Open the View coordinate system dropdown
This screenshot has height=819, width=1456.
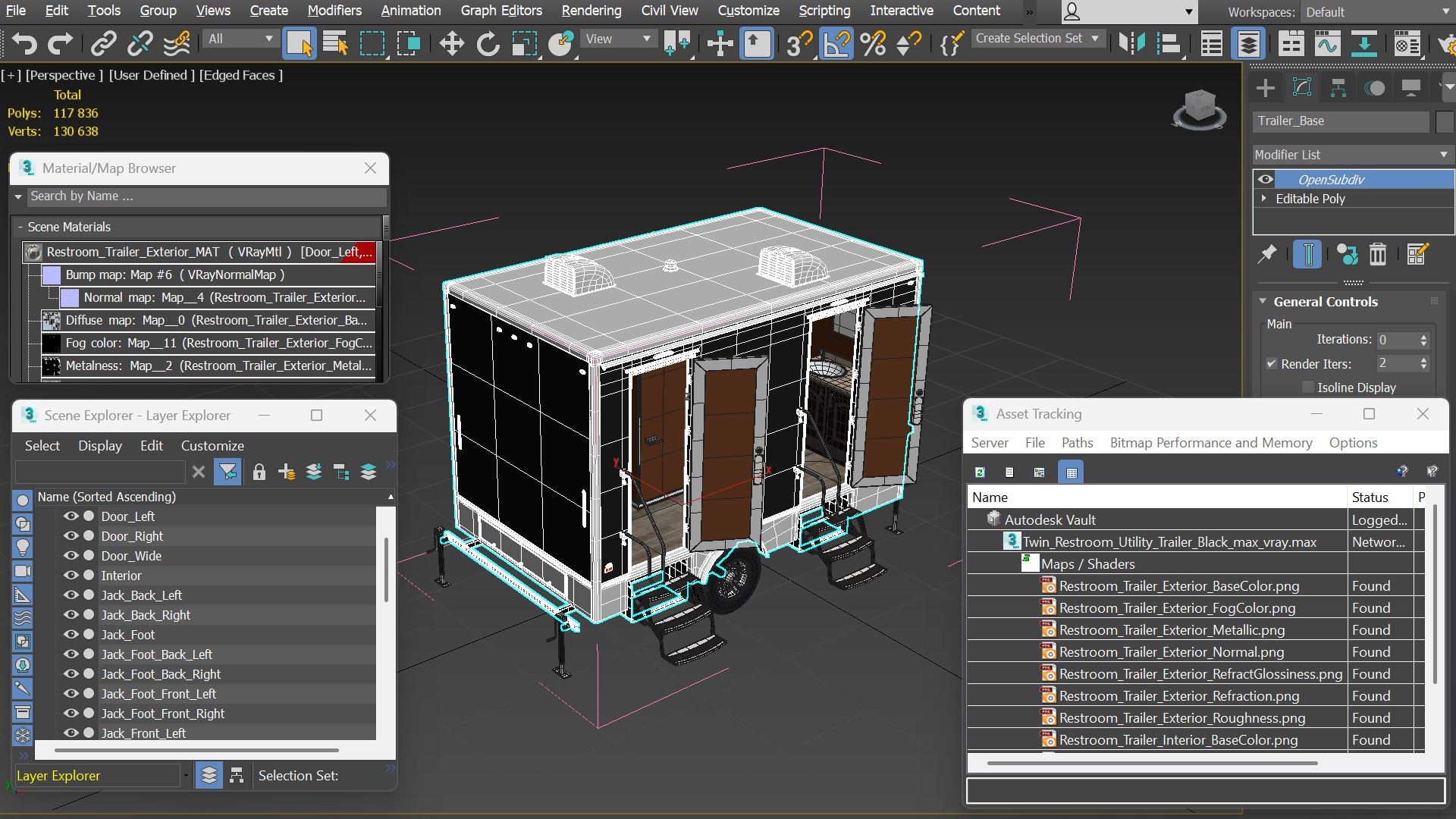tap(617, 39)
